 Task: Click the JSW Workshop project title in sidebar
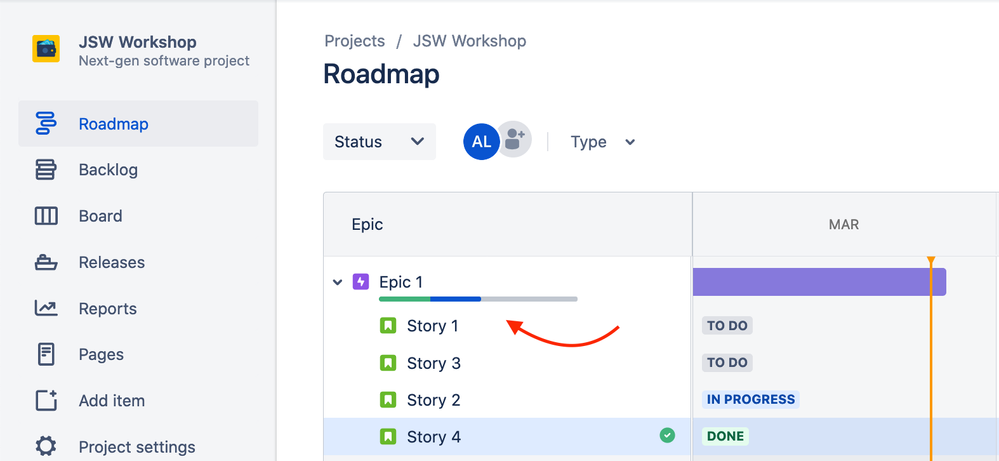pyautogui.click(x=138, y=42)
